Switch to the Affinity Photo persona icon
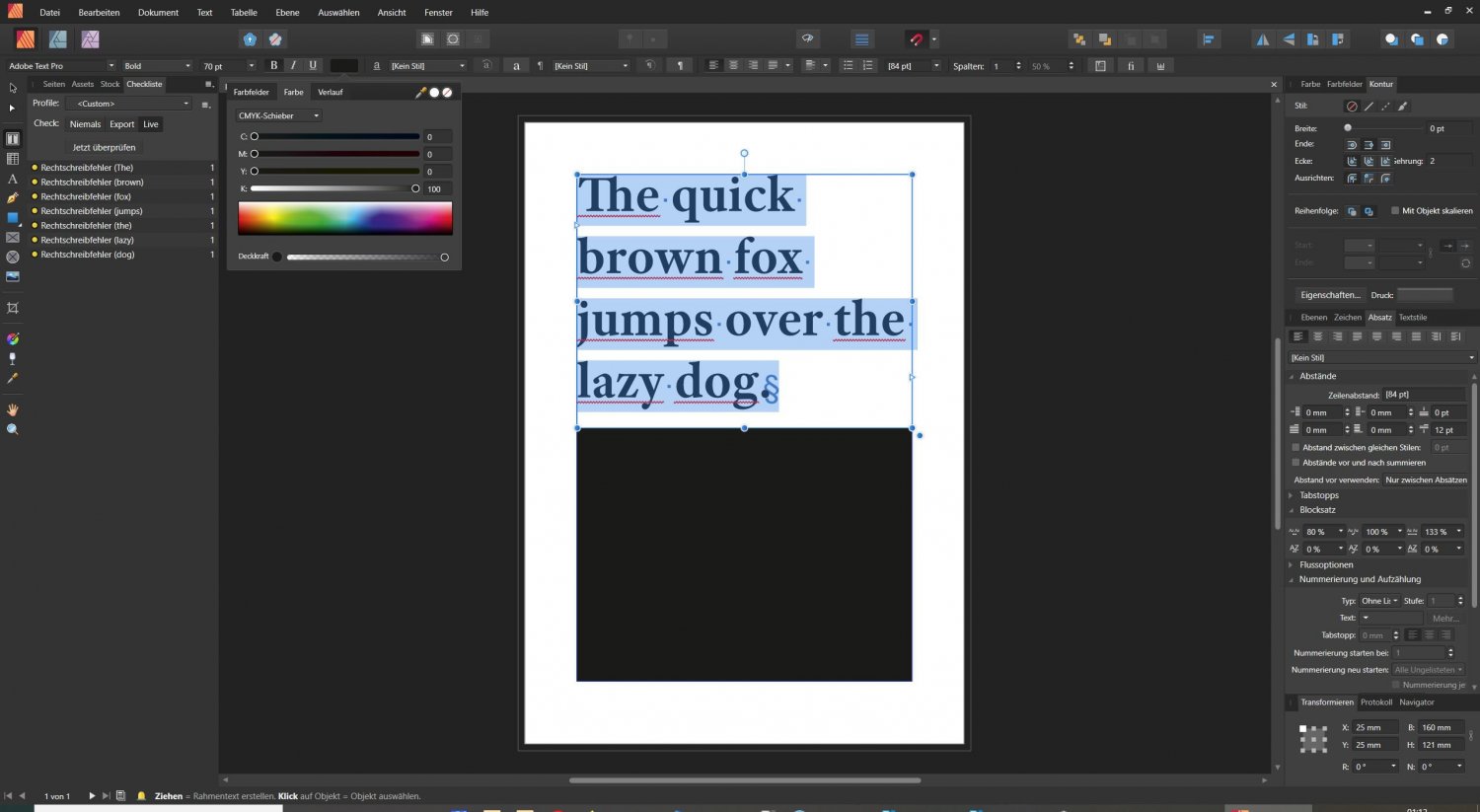1480x812 pixels. pyautogui.click(x=90, y=39)
